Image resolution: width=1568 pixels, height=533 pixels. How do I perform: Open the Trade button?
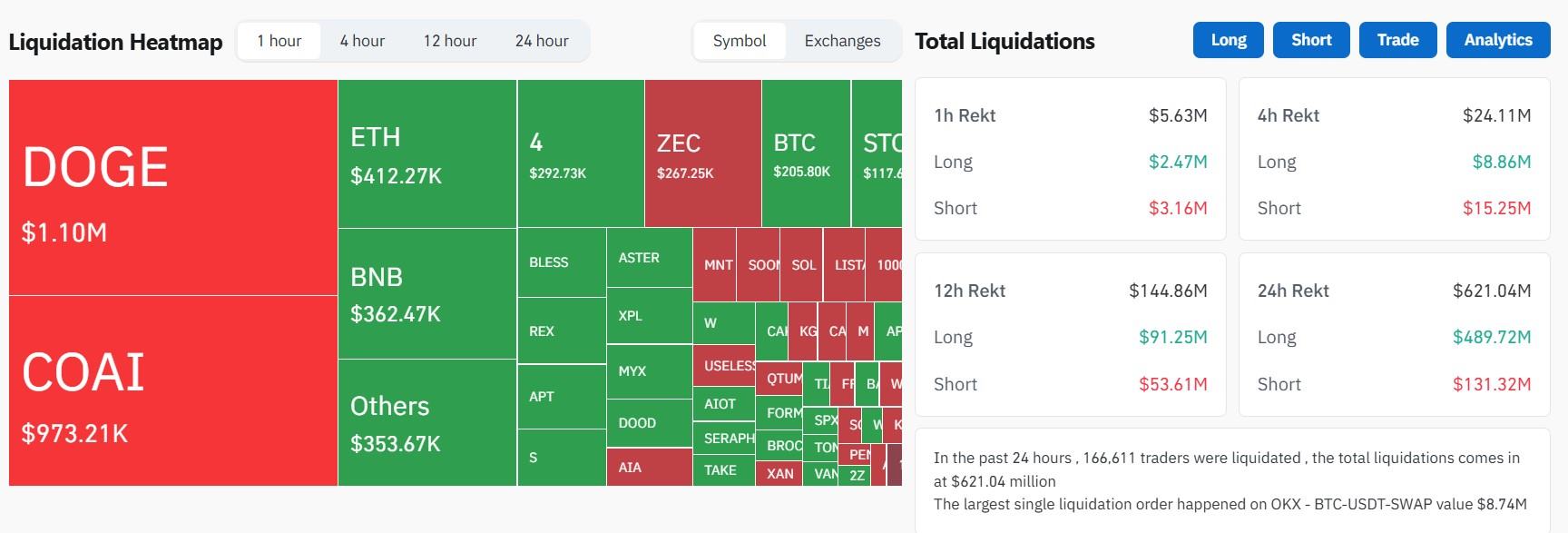pyautogui.click(x=1397, y=40)
